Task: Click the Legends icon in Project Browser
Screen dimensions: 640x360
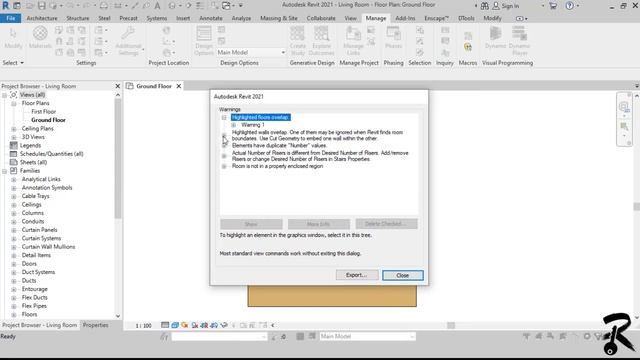Action: coord(13,145)
